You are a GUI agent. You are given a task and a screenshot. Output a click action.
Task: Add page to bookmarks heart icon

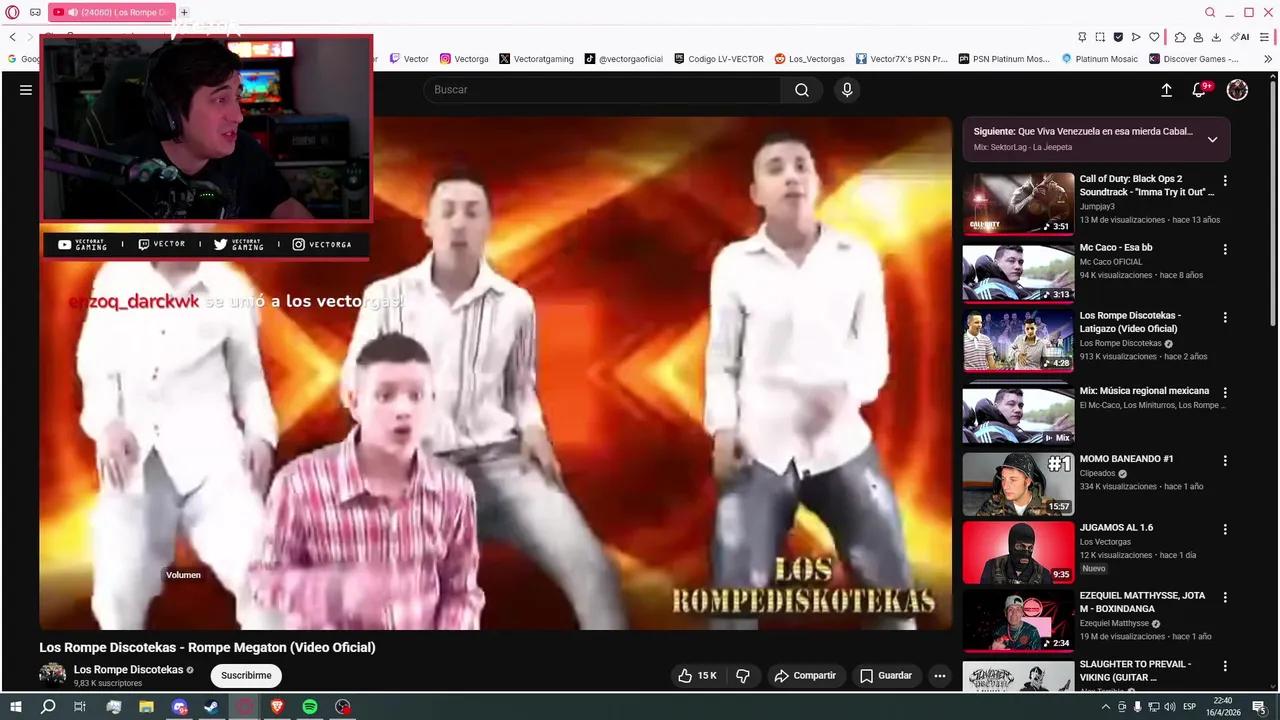click(1154, 37)
